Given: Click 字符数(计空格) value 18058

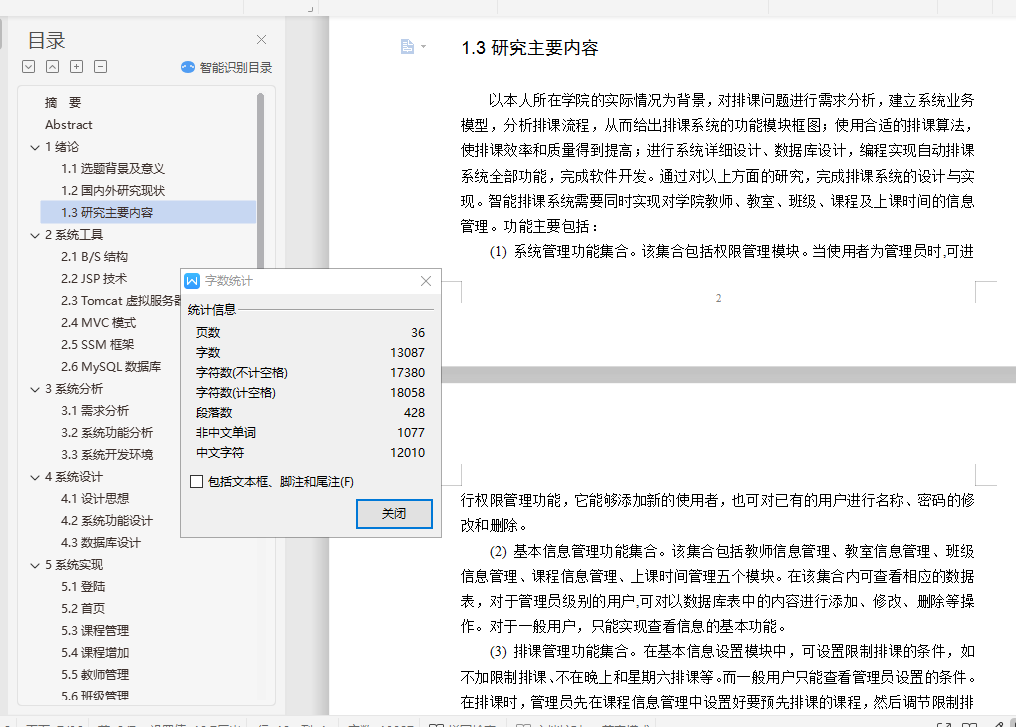Looking at the screenshot, I should [x=408, y=393].
